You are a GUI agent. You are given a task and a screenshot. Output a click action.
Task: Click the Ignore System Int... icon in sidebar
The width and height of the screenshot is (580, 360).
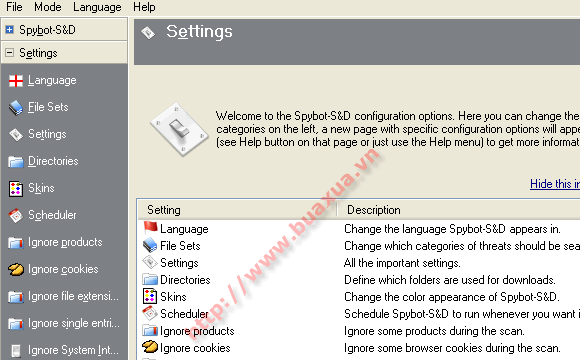tap(16, 350)
